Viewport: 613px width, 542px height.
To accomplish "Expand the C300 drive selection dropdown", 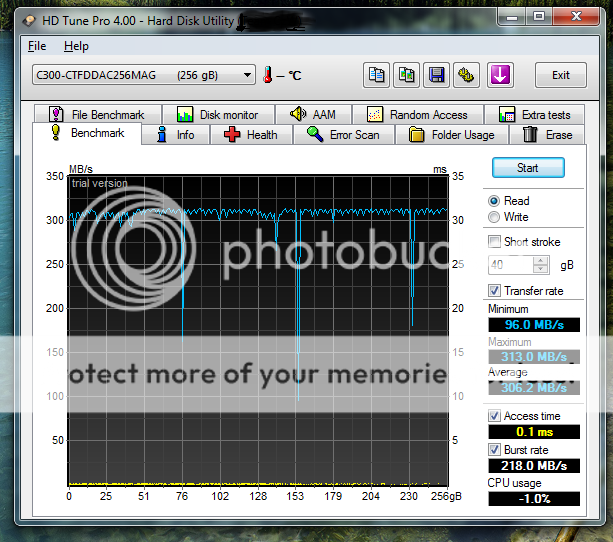I will (x=248, y=75).
